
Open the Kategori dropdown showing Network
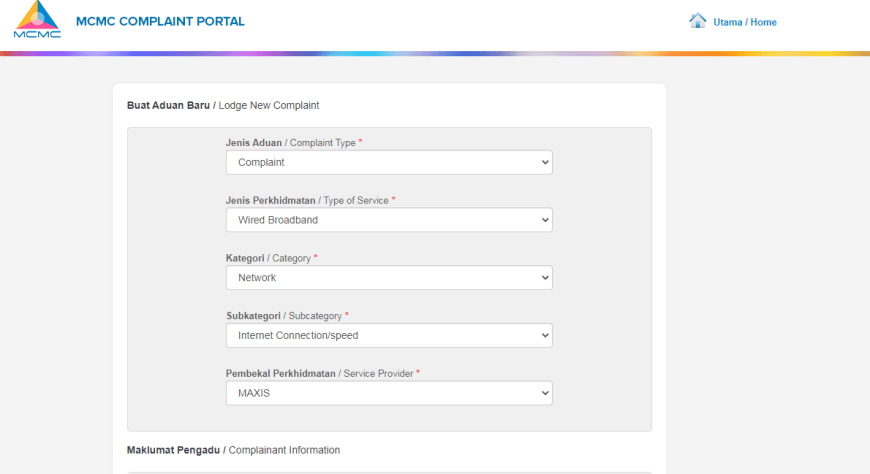[x=389, y=278]
